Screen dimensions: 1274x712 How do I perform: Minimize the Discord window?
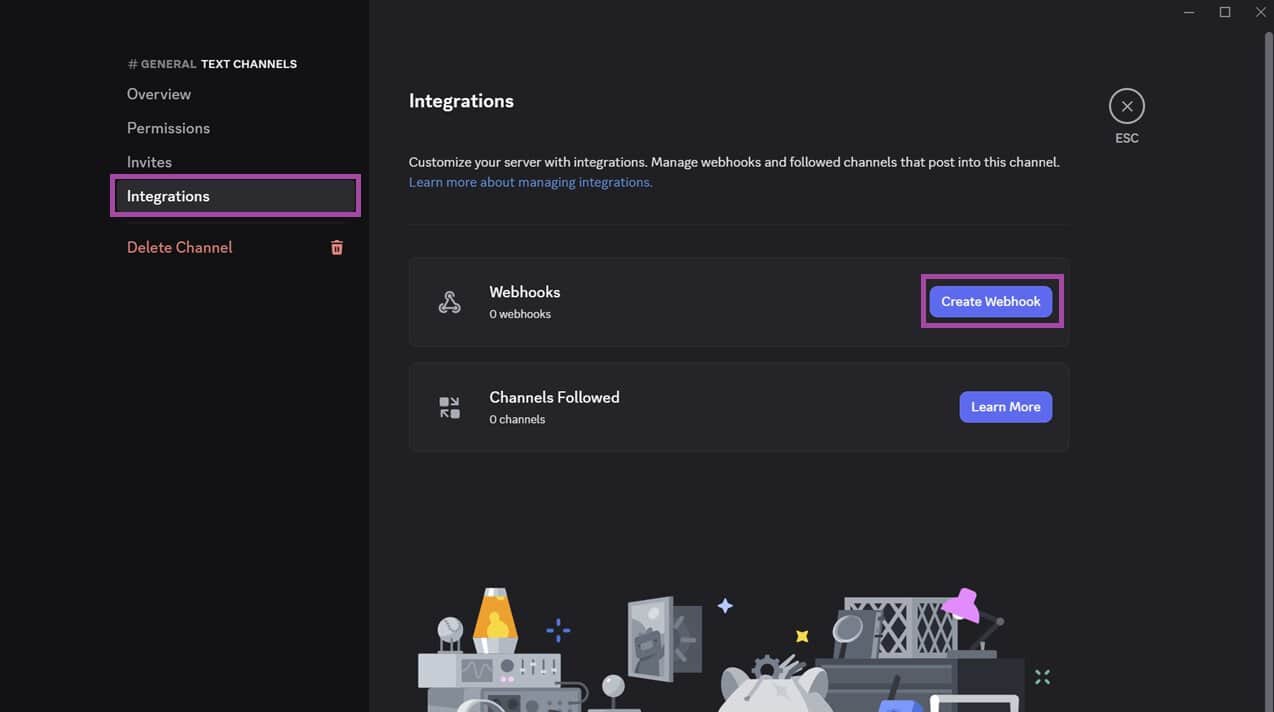tap(1189, 12)
